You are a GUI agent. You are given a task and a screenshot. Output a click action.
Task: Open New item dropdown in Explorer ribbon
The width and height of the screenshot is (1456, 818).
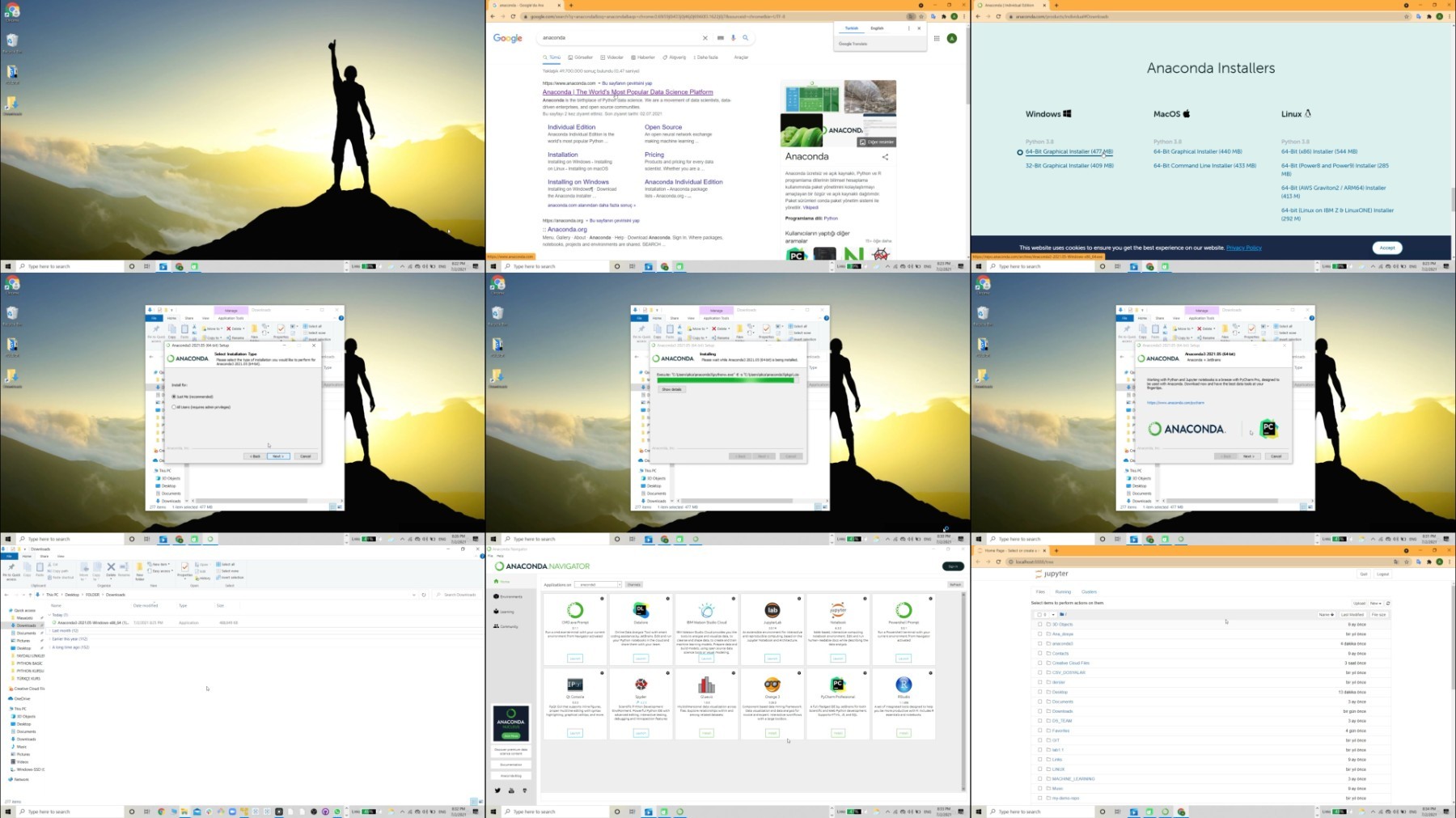point(159,565)
